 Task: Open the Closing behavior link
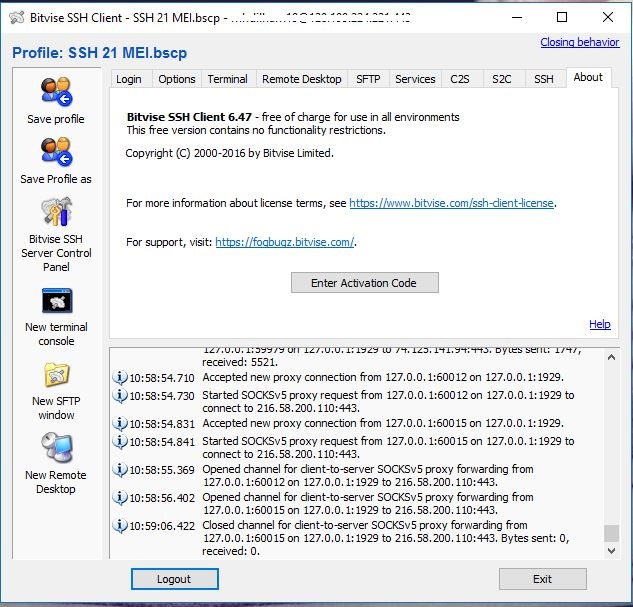(x=580, y=42)
